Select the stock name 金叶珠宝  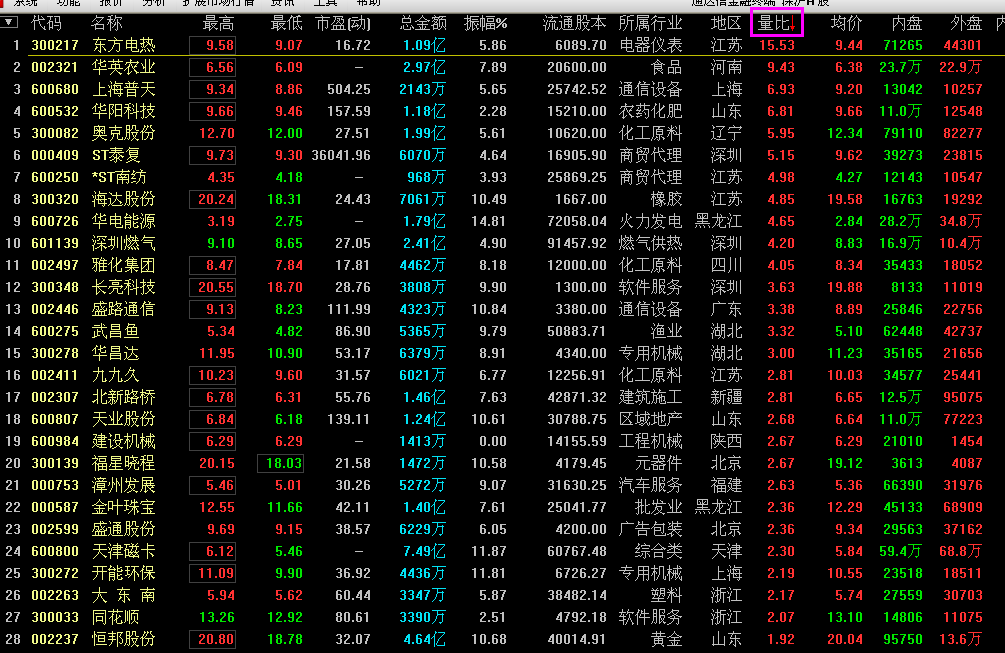pyautogui.click(x=124, y=508)
